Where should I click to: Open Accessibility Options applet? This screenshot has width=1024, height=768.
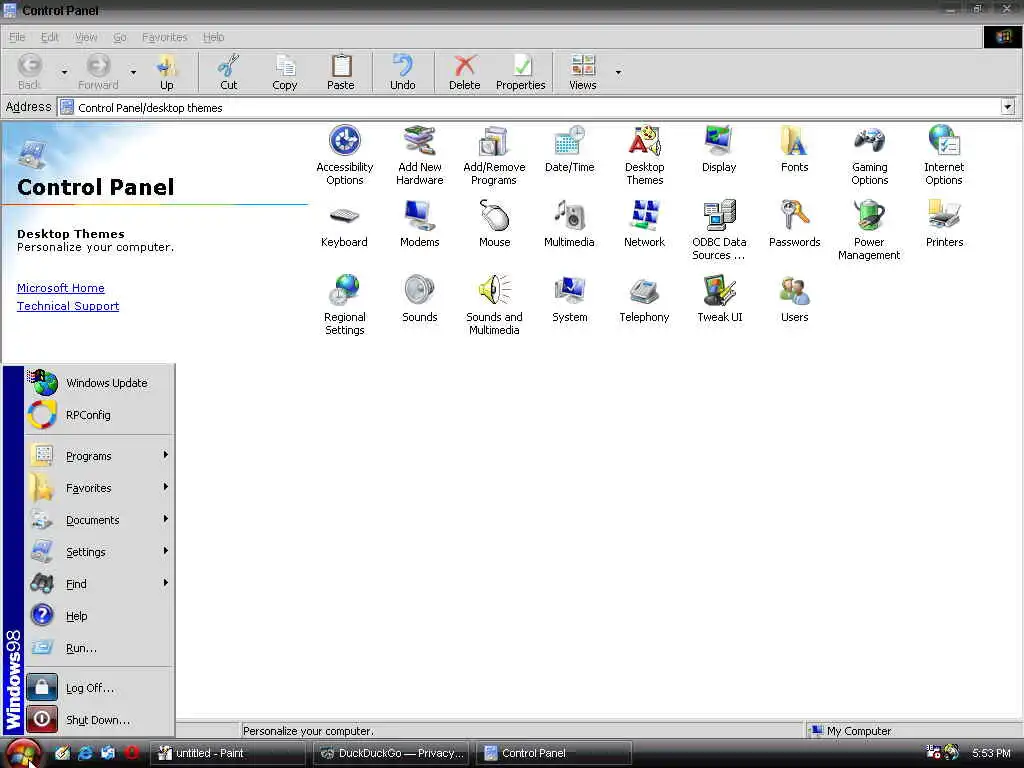345,155
